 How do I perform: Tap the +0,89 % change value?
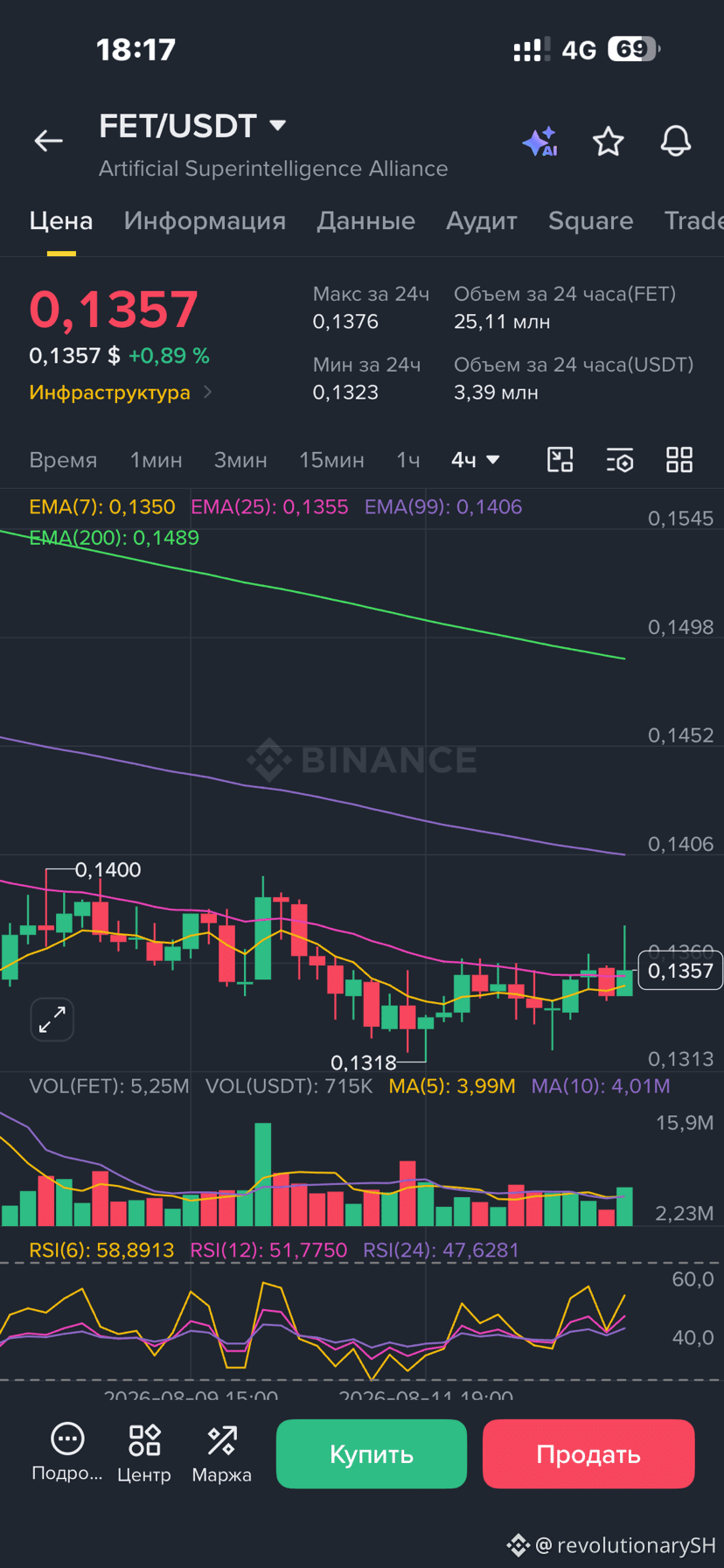click(x=169, y=356)
